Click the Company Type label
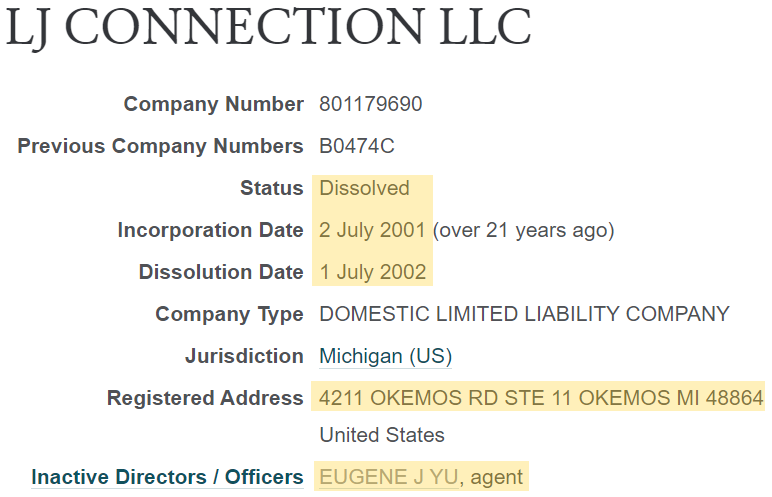This screenshot has height=497, width=772. point(229,314)
